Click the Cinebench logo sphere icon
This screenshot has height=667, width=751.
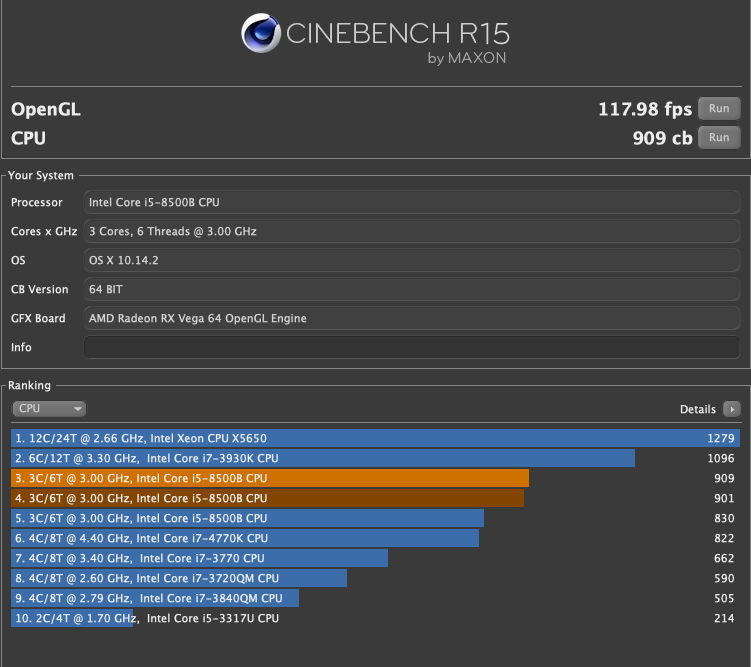click(x=261, y=33)
